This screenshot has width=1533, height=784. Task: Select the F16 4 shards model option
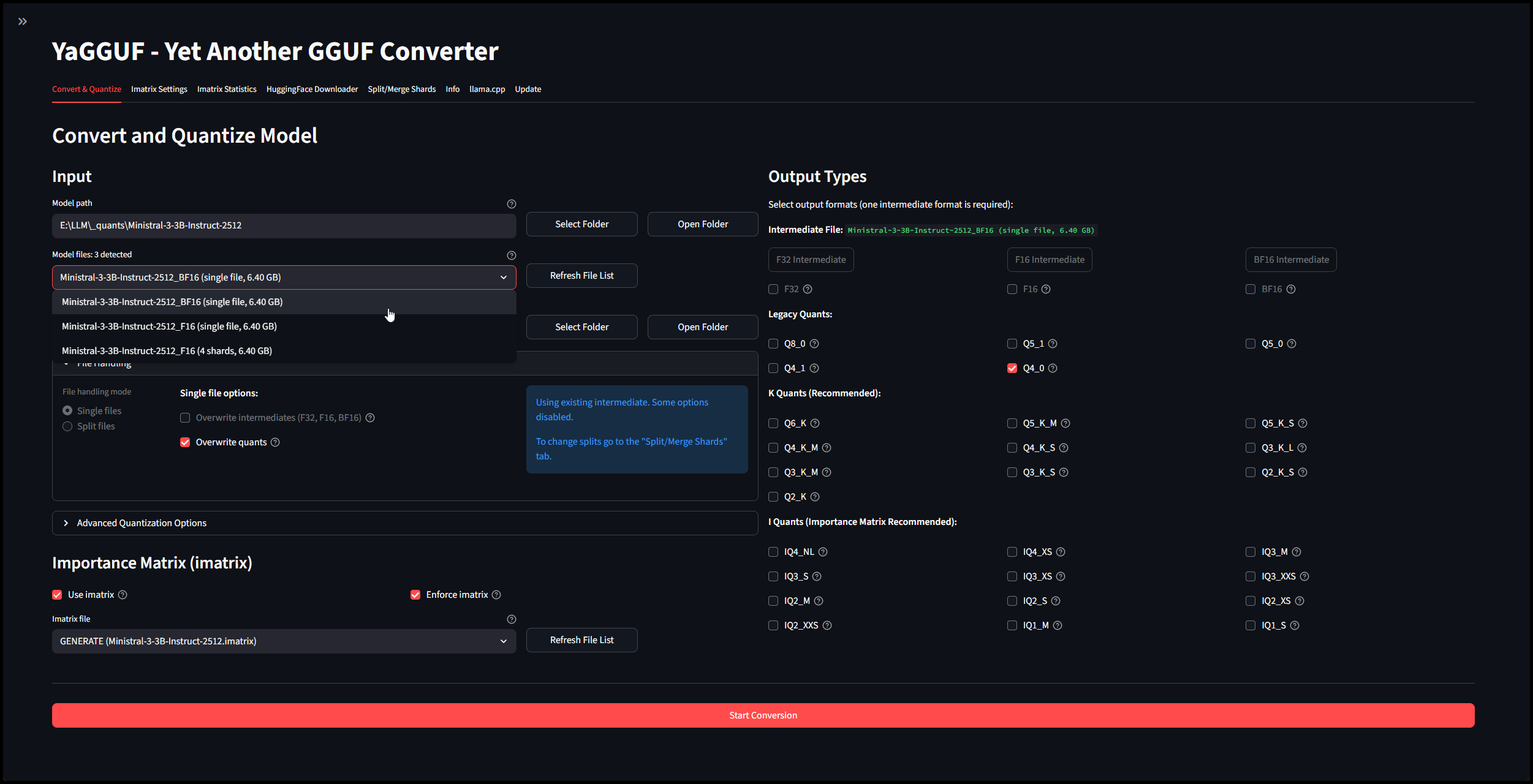click(167, 351)
